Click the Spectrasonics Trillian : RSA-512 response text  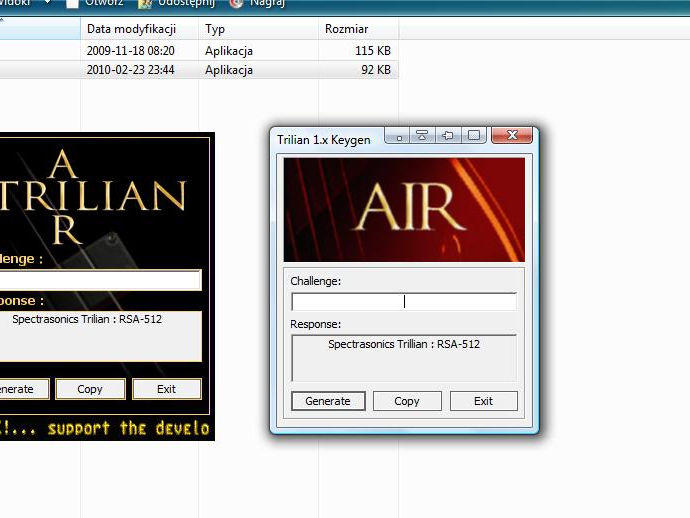[x=404, y=344]
